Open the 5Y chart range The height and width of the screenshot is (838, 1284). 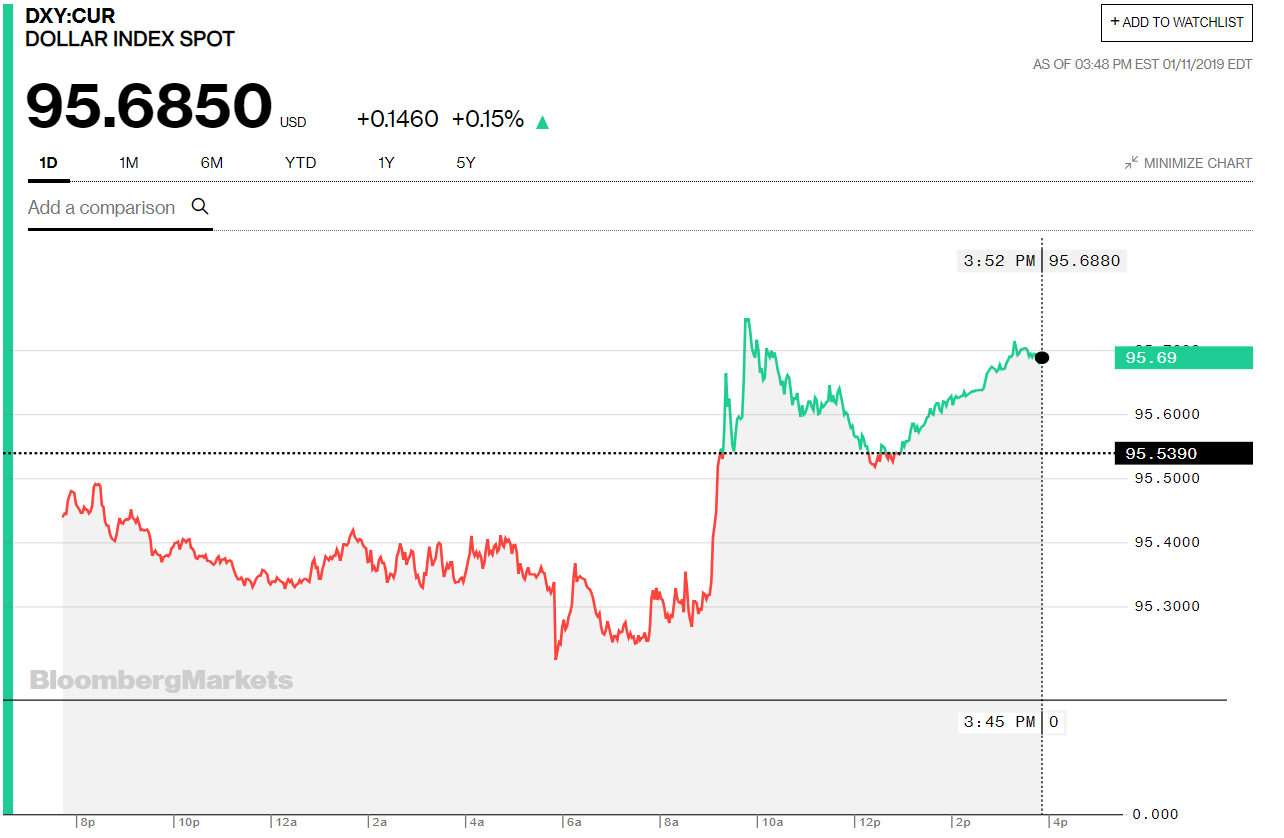coord(466,163)
